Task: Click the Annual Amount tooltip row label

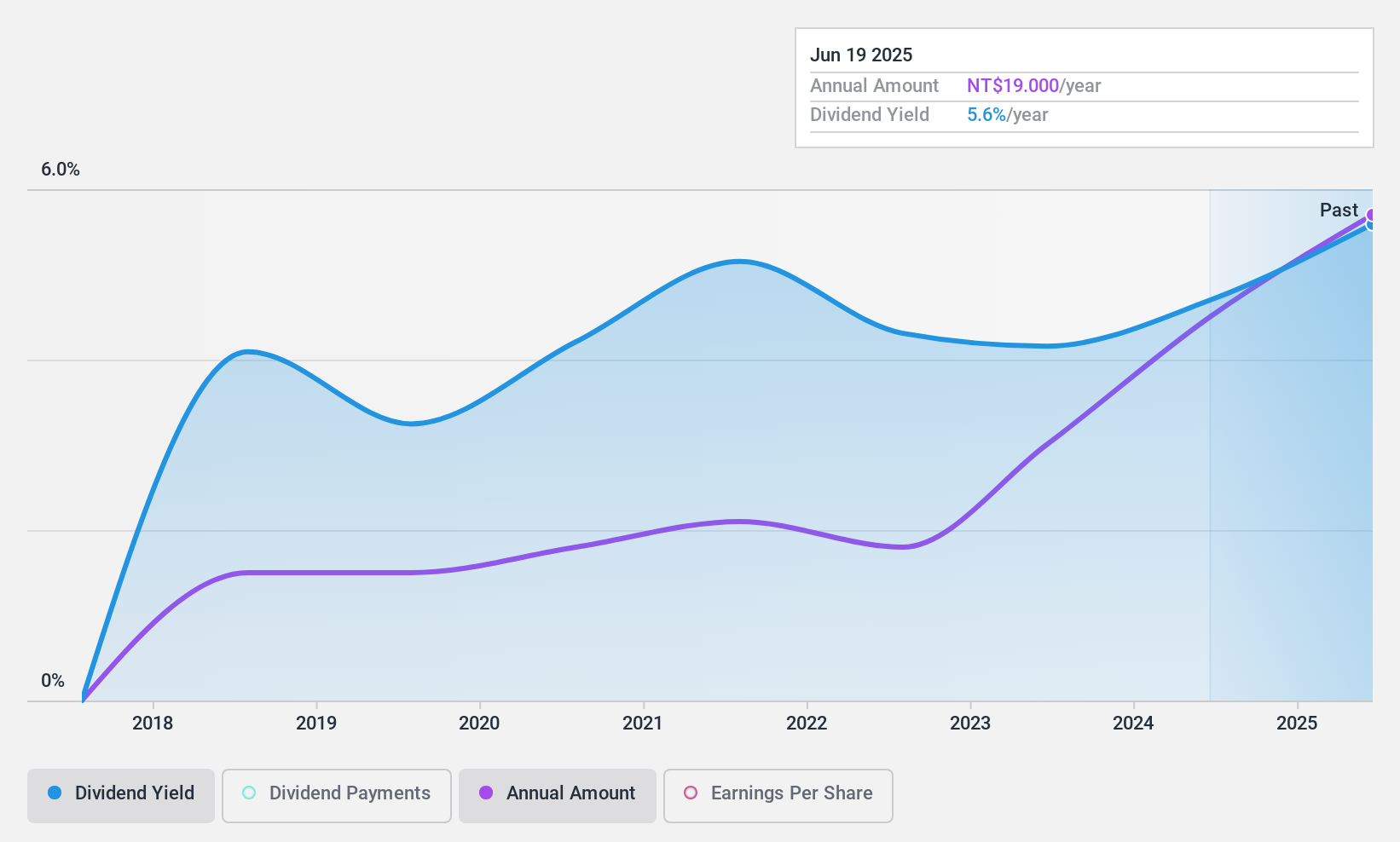Action: pos(874,85)
